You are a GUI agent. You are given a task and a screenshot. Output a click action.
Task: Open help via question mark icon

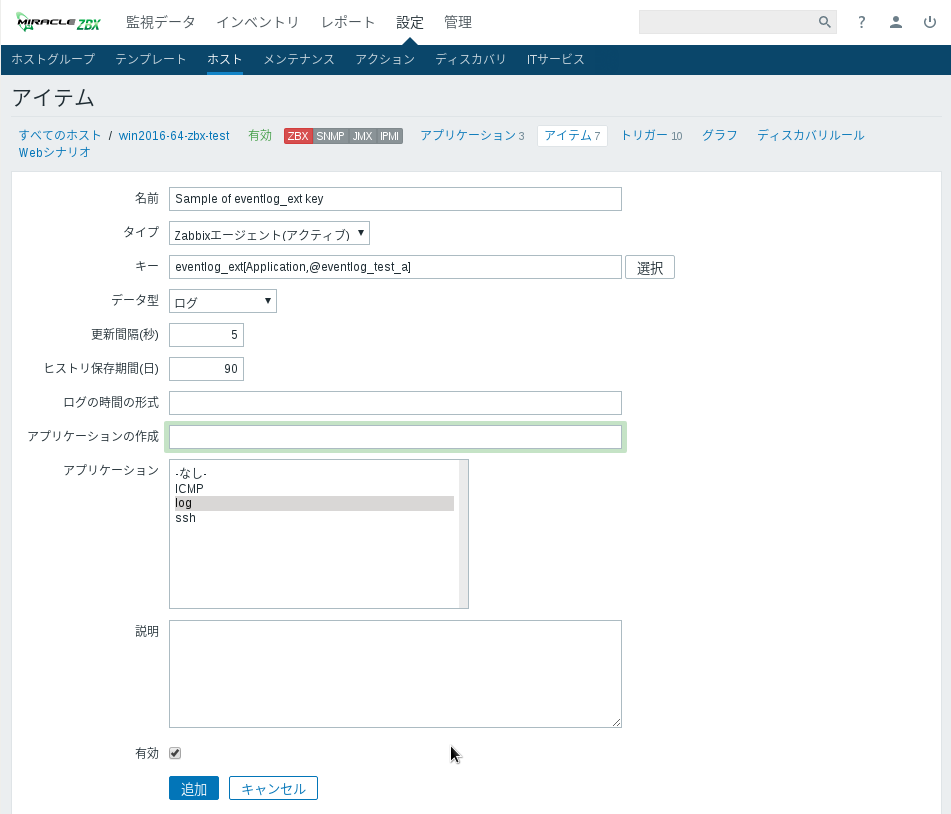coord(862,22)
